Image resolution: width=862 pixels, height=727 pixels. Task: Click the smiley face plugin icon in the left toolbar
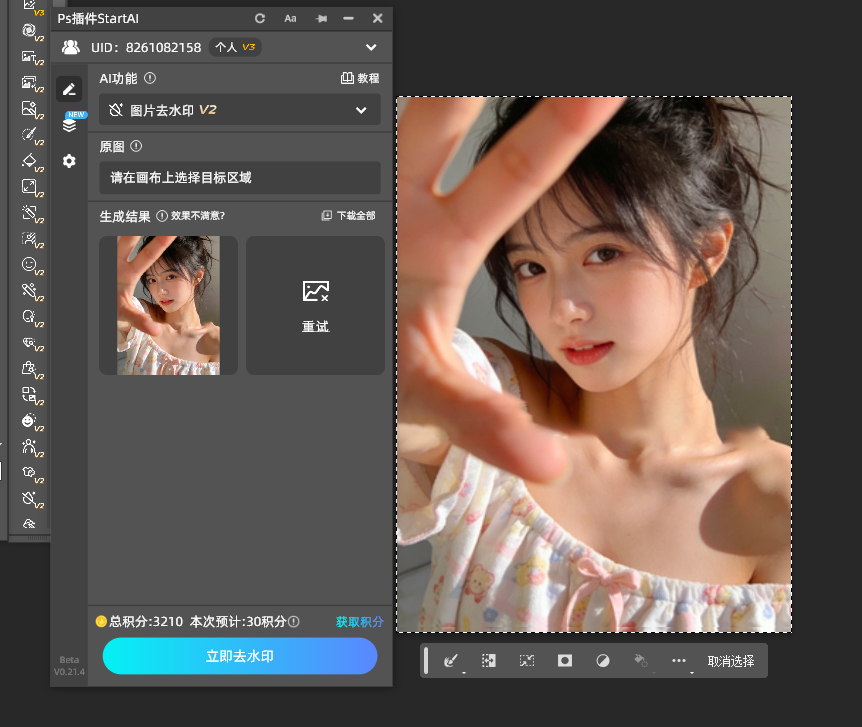point(27,265)
